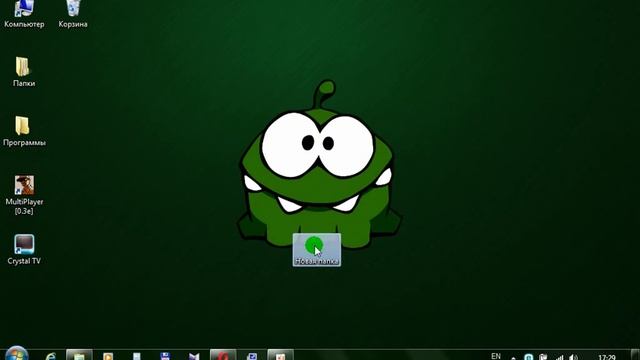Select the Новая папка green icon

(x=316, y=250)
